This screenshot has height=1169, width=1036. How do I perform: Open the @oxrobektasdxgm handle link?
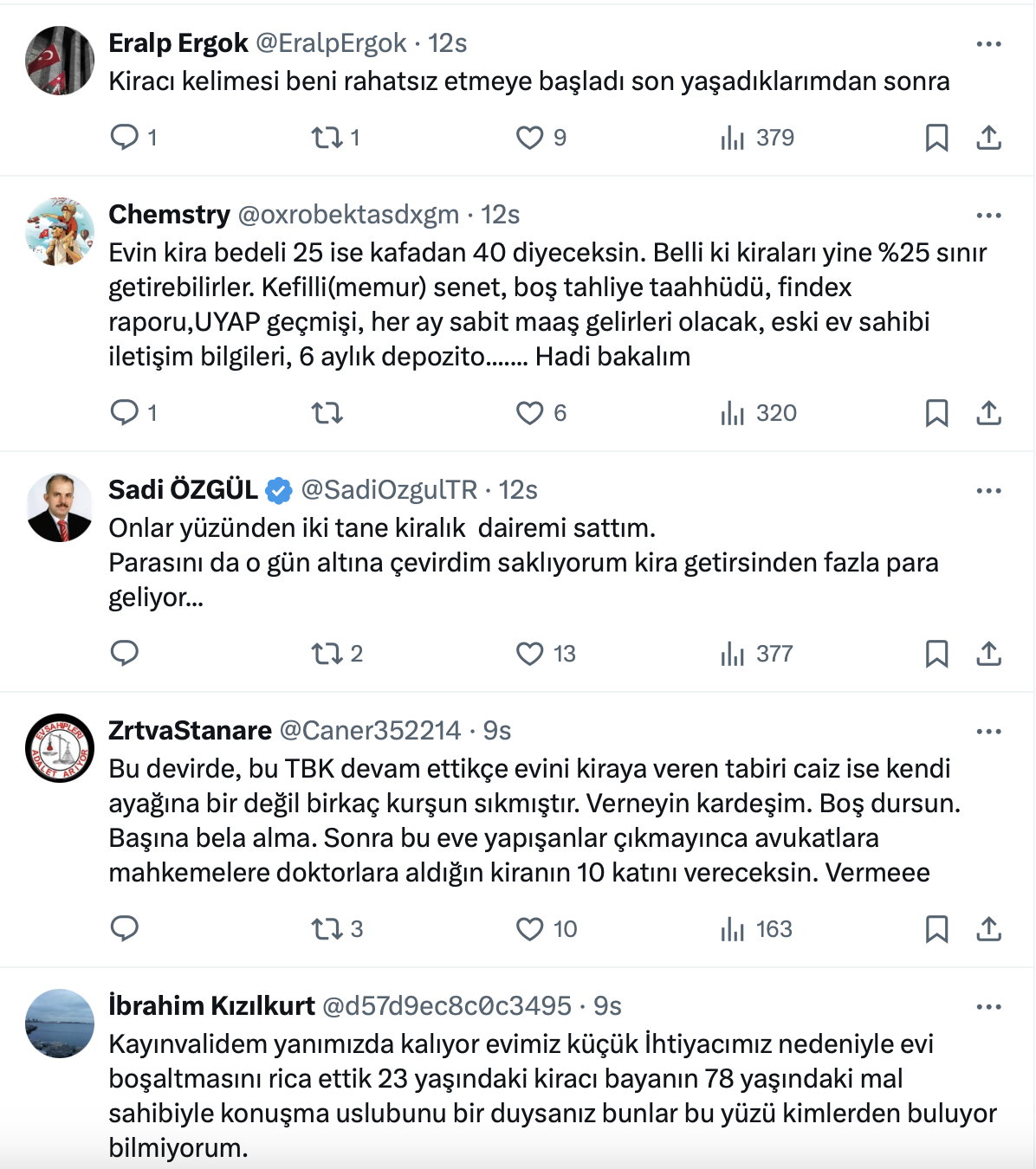tap(348, 215)
